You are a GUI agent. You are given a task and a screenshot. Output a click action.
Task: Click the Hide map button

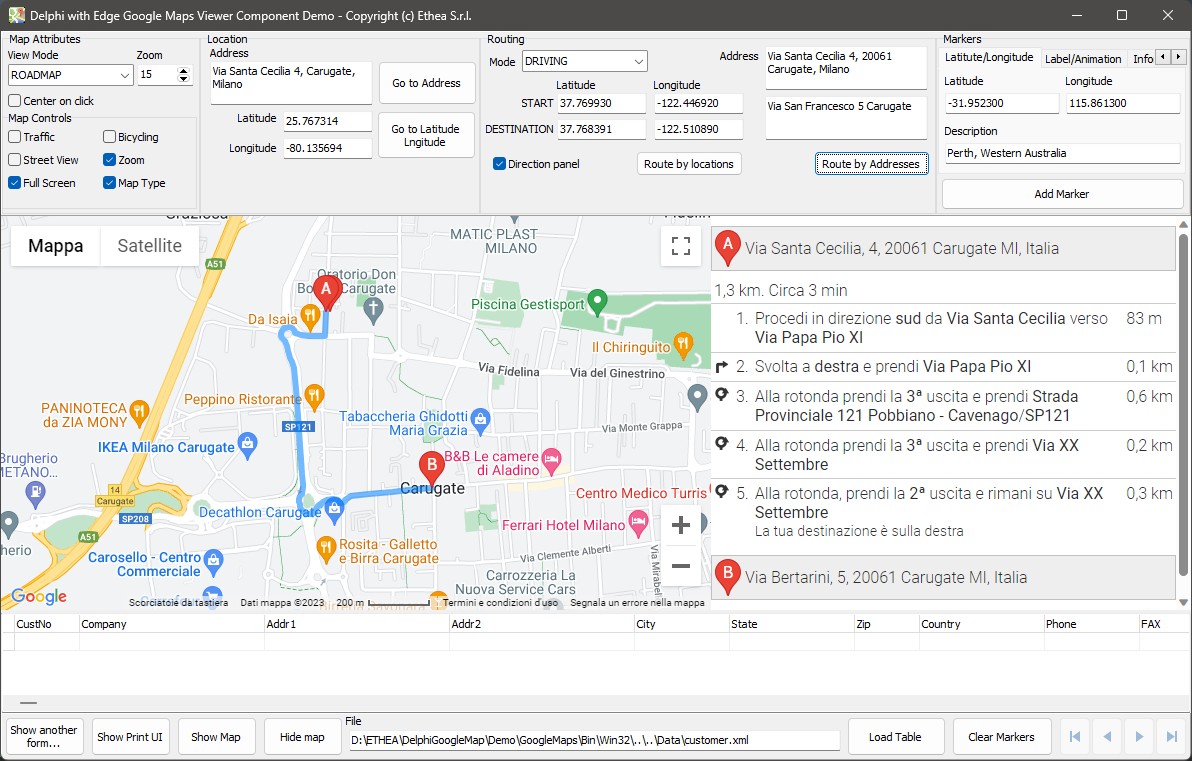[302, 736]
